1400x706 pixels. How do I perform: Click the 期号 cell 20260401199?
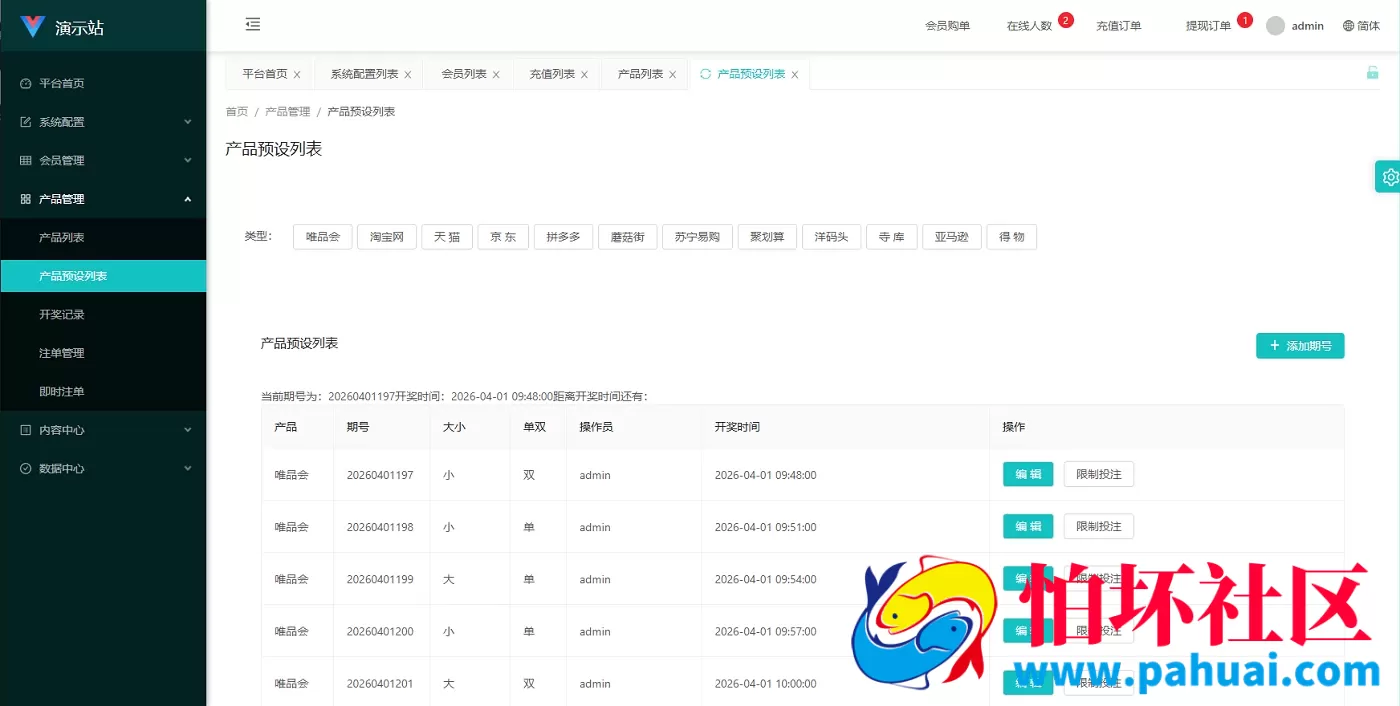tap(380, 579)
